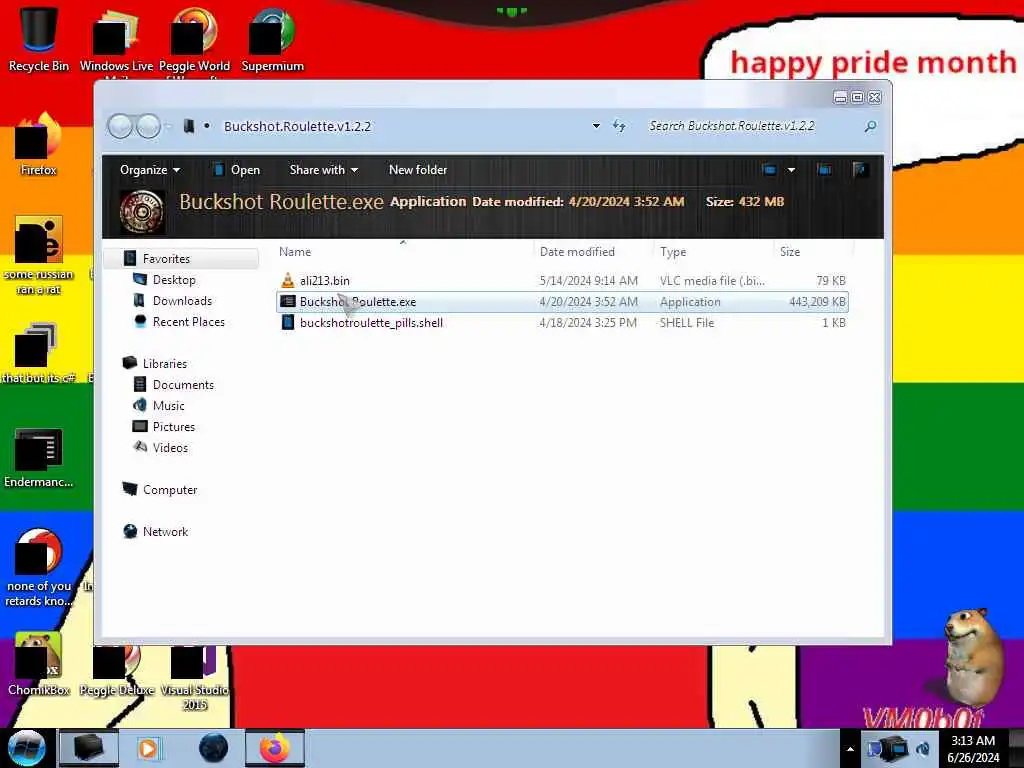Select 'none of you' desktop icon
1024x768 pixels.
[x=38, y=567]
